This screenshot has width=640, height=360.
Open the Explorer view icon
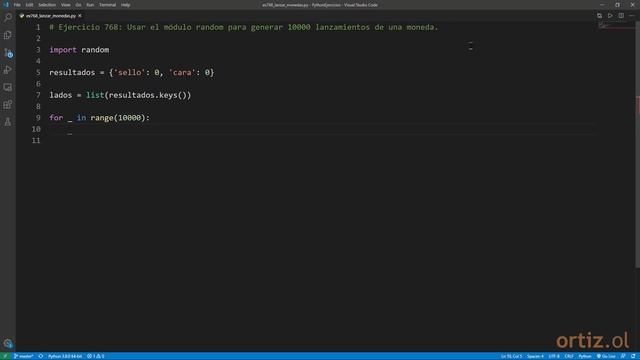(8, 35)
